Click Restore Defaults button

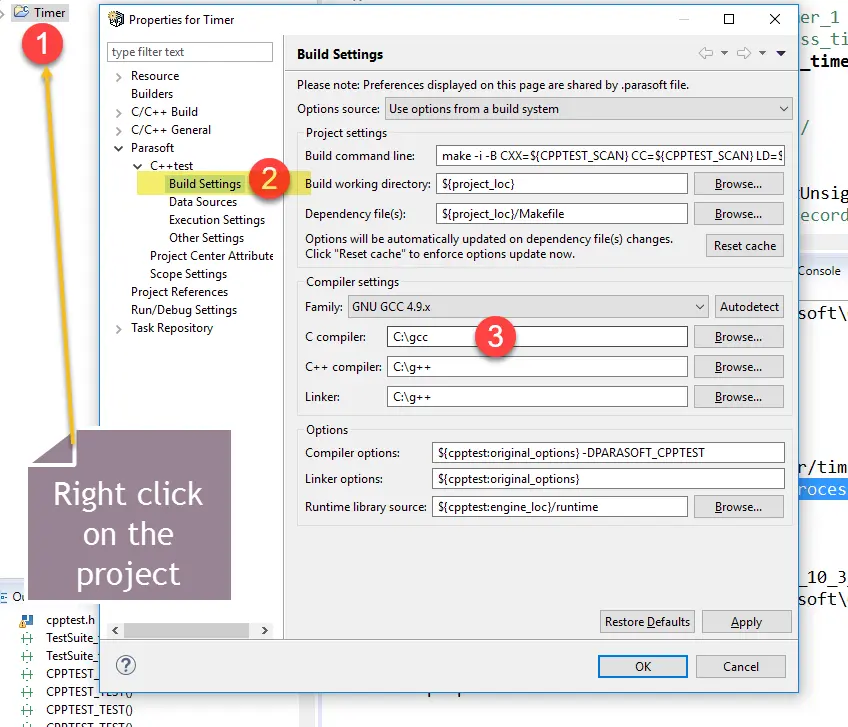[x=647, y=622]
